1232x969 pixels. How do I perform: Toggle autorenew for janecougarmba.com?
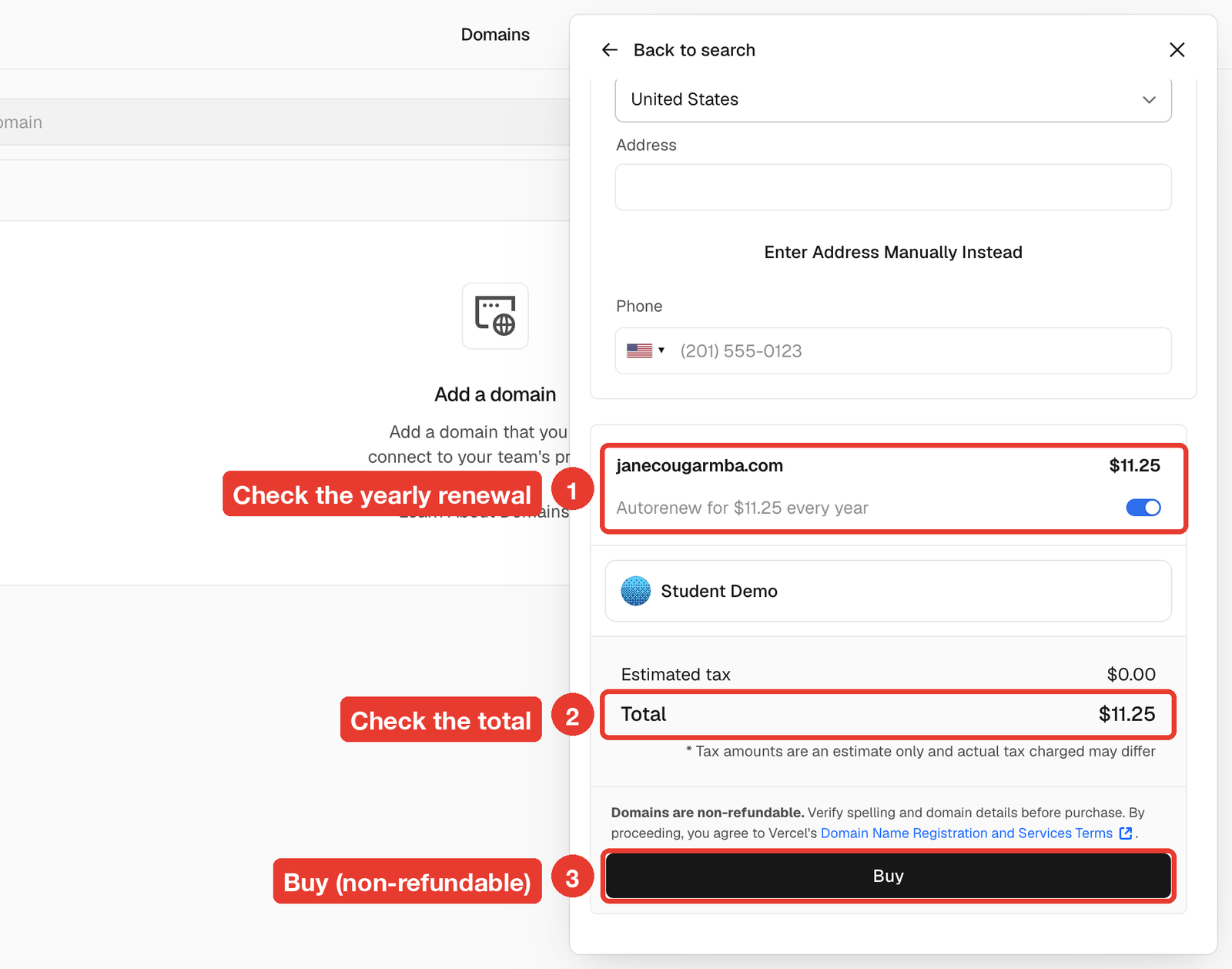pos(1143,508)
